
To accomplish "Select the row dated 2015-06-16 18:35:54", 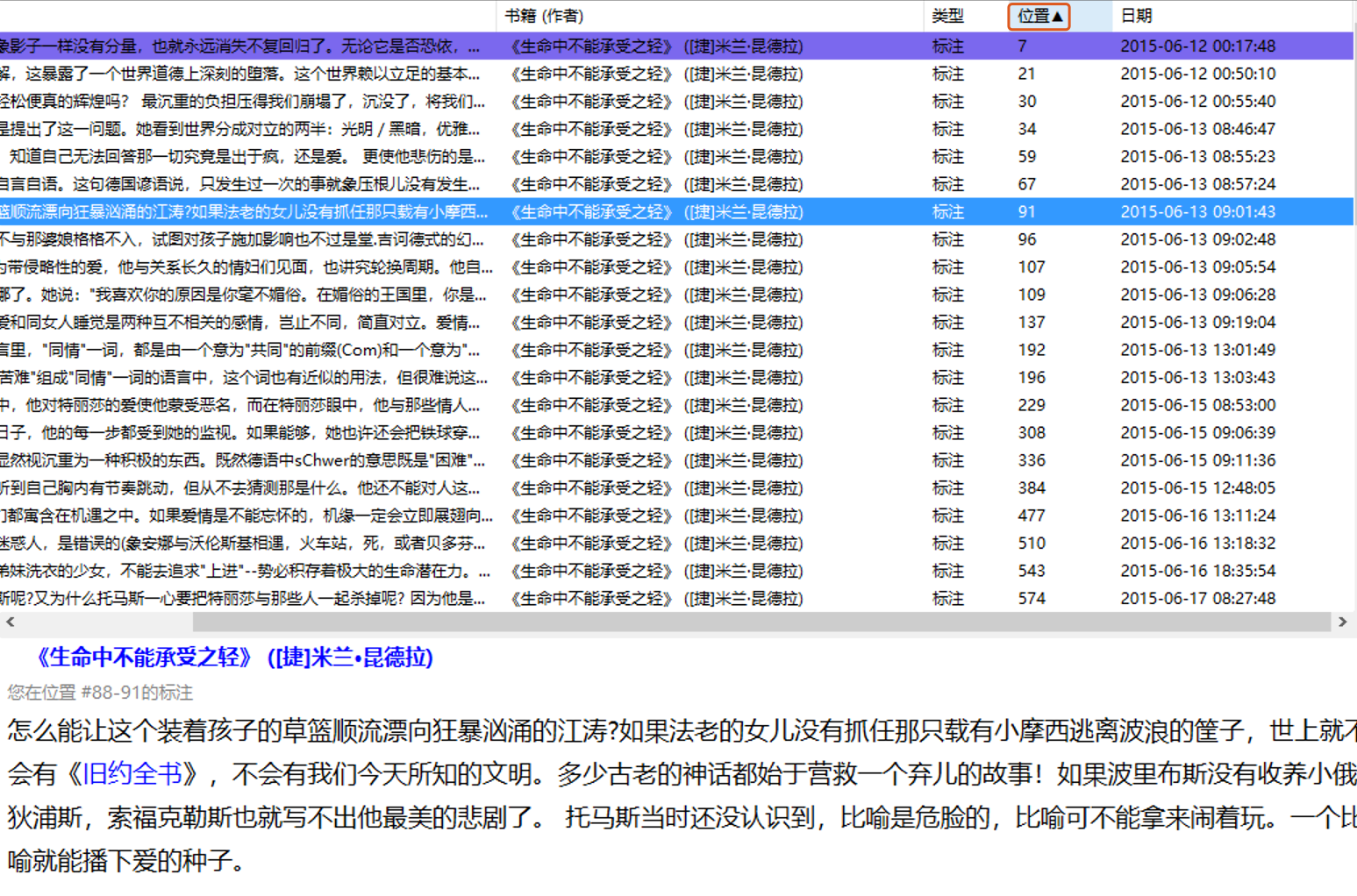I will tap(1197, 571).
